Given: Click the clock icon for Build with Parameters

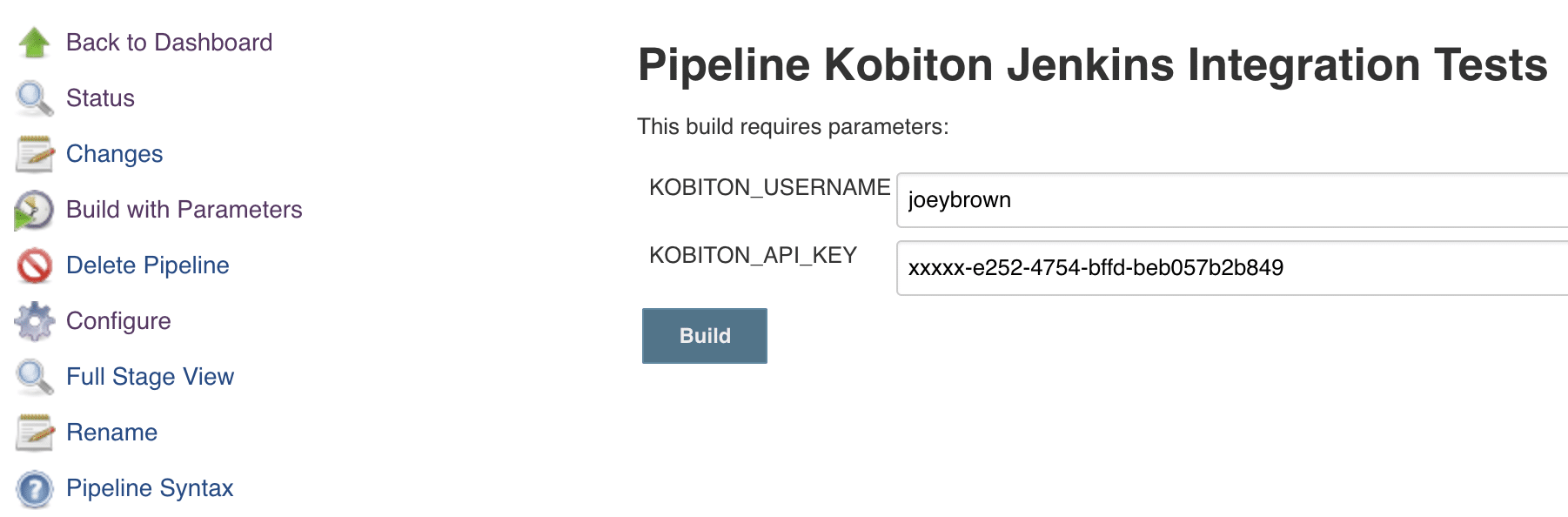Looking at the screenshot, I should (34, 210).
